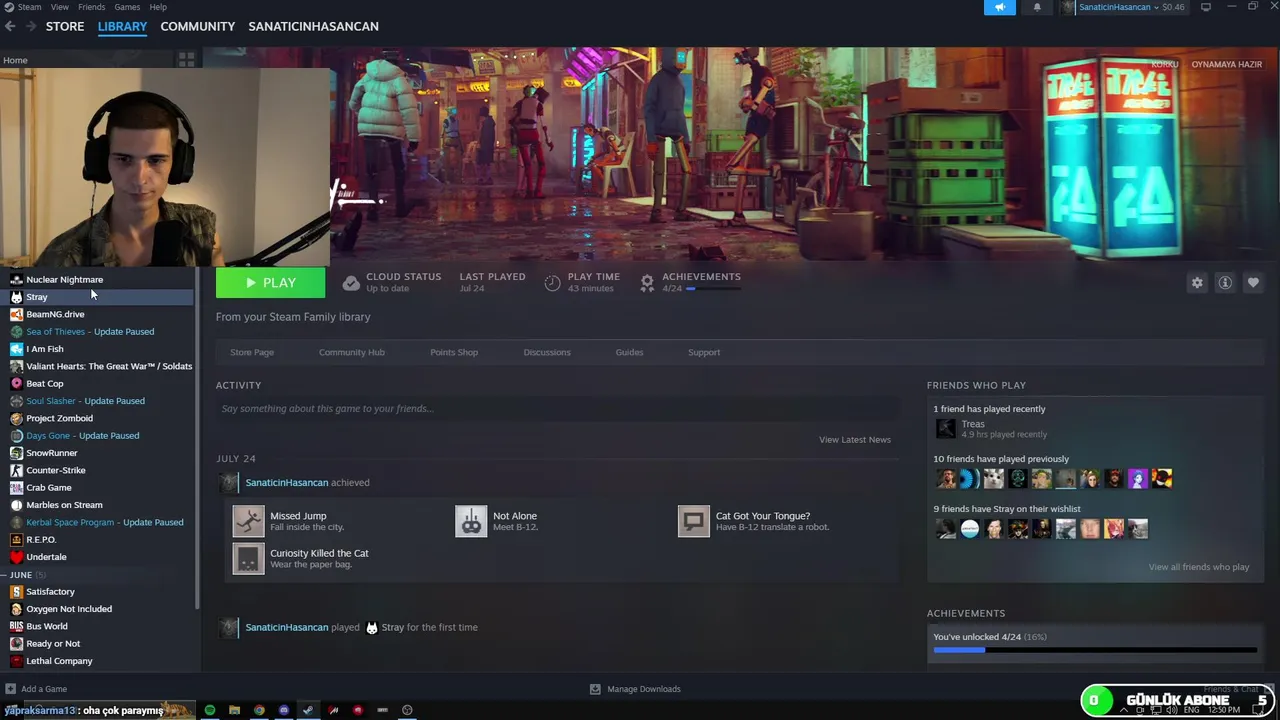
Task: Click the achievements unlocked progress bar
Action: pyautogui.click(x=1095, y=650)
